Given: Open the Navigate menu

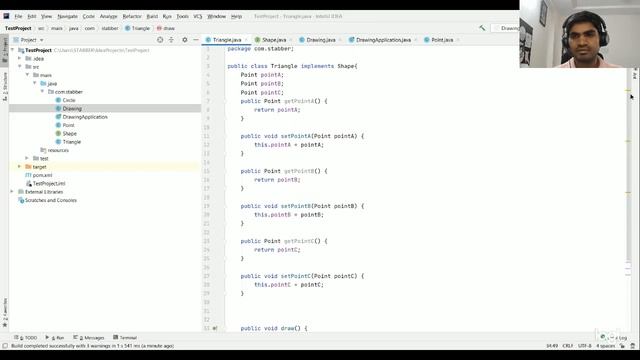Looking at the screenshot, I should coord(67,16).
